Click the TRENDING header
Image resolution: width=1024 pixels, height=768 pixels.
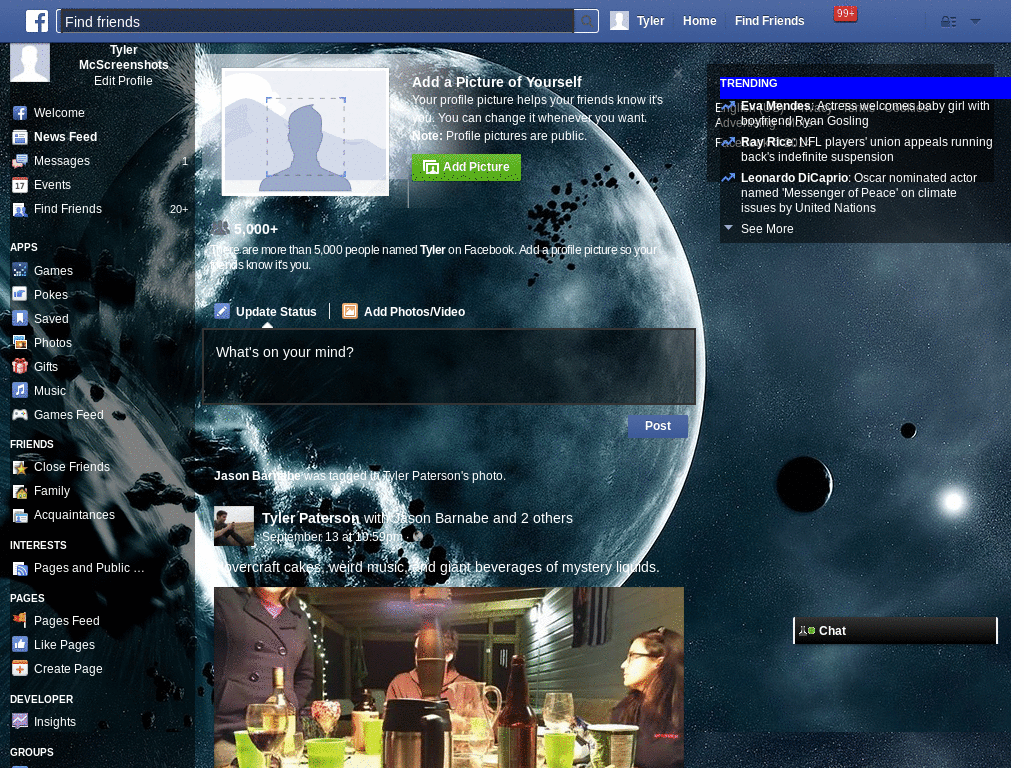[x=748, y=84]
